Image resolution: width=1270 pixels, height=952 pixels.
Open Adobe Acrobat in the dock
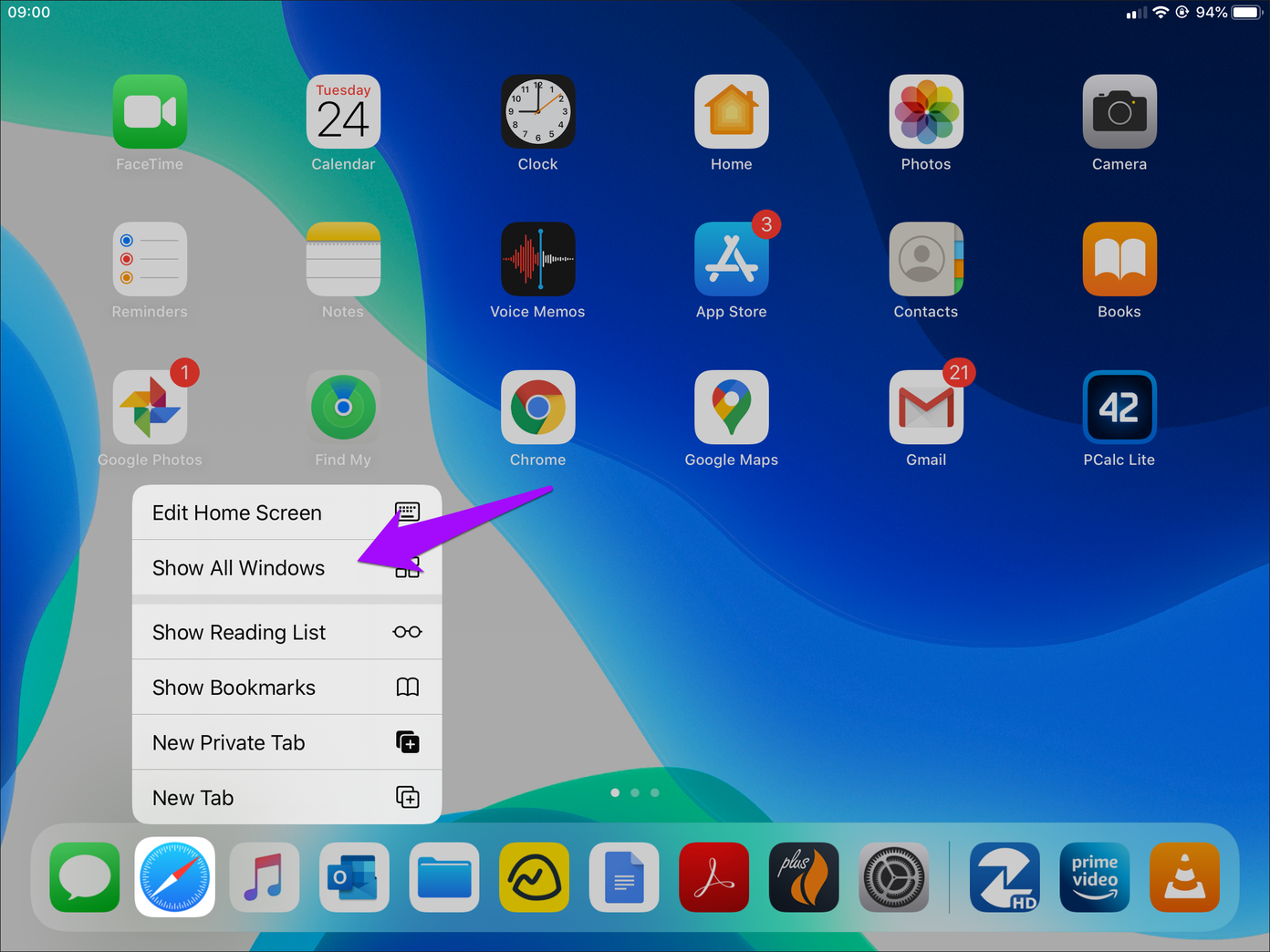[x=713, y=877]
